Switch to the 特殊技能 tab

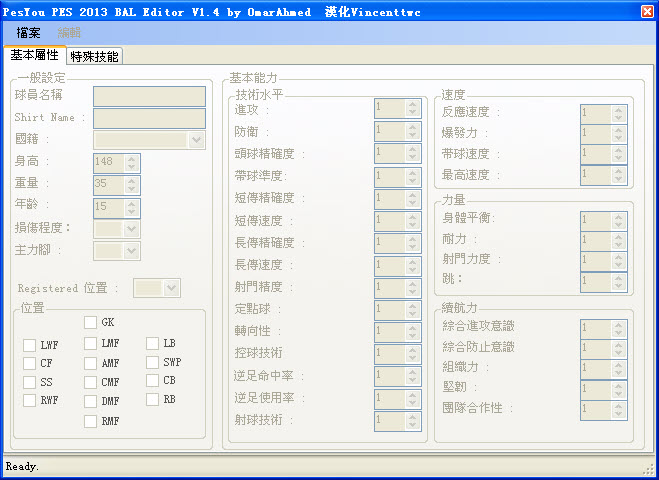pos(94,56)
